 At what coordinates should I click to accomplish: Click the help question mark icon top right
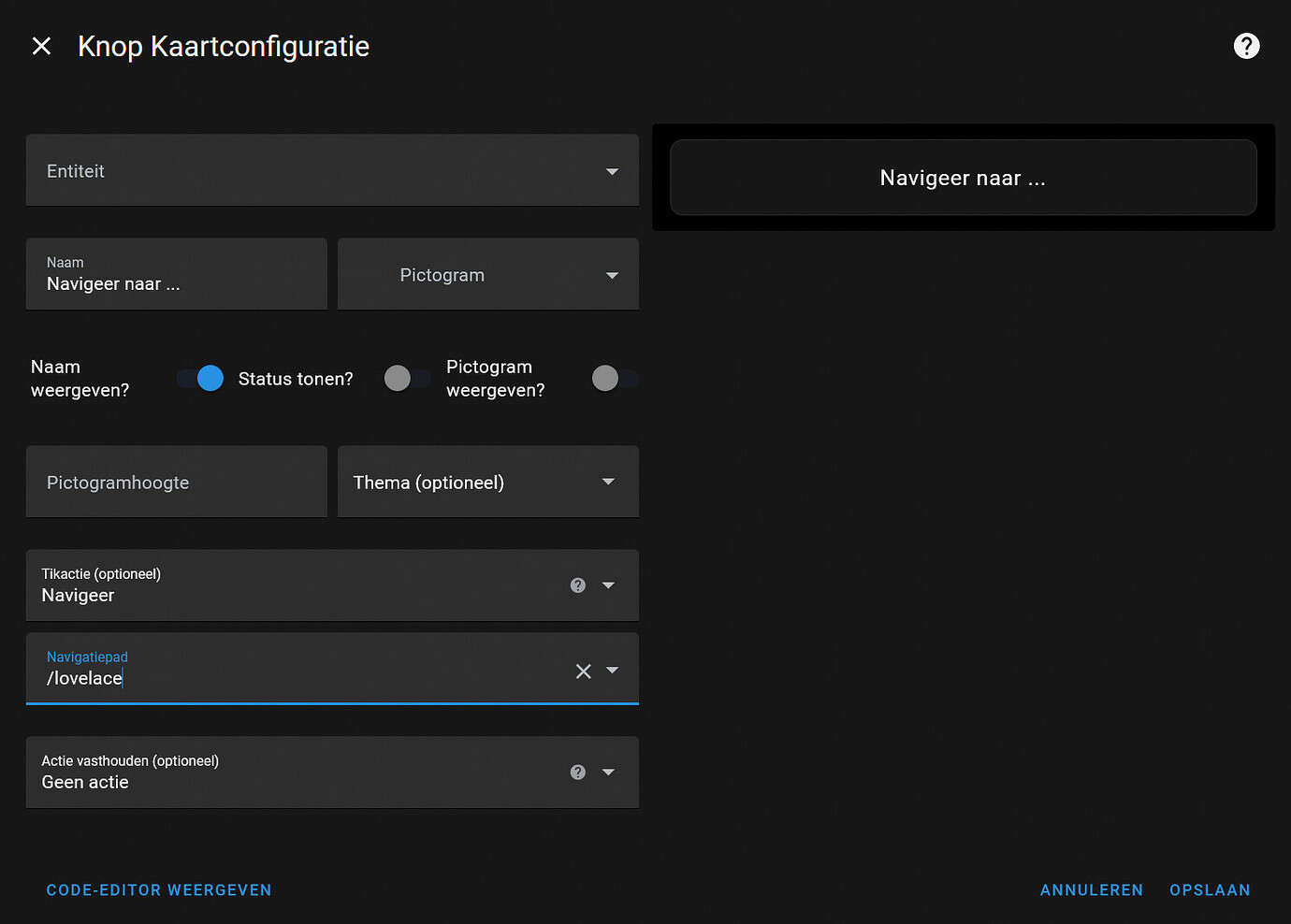[x=1246, y=46]
